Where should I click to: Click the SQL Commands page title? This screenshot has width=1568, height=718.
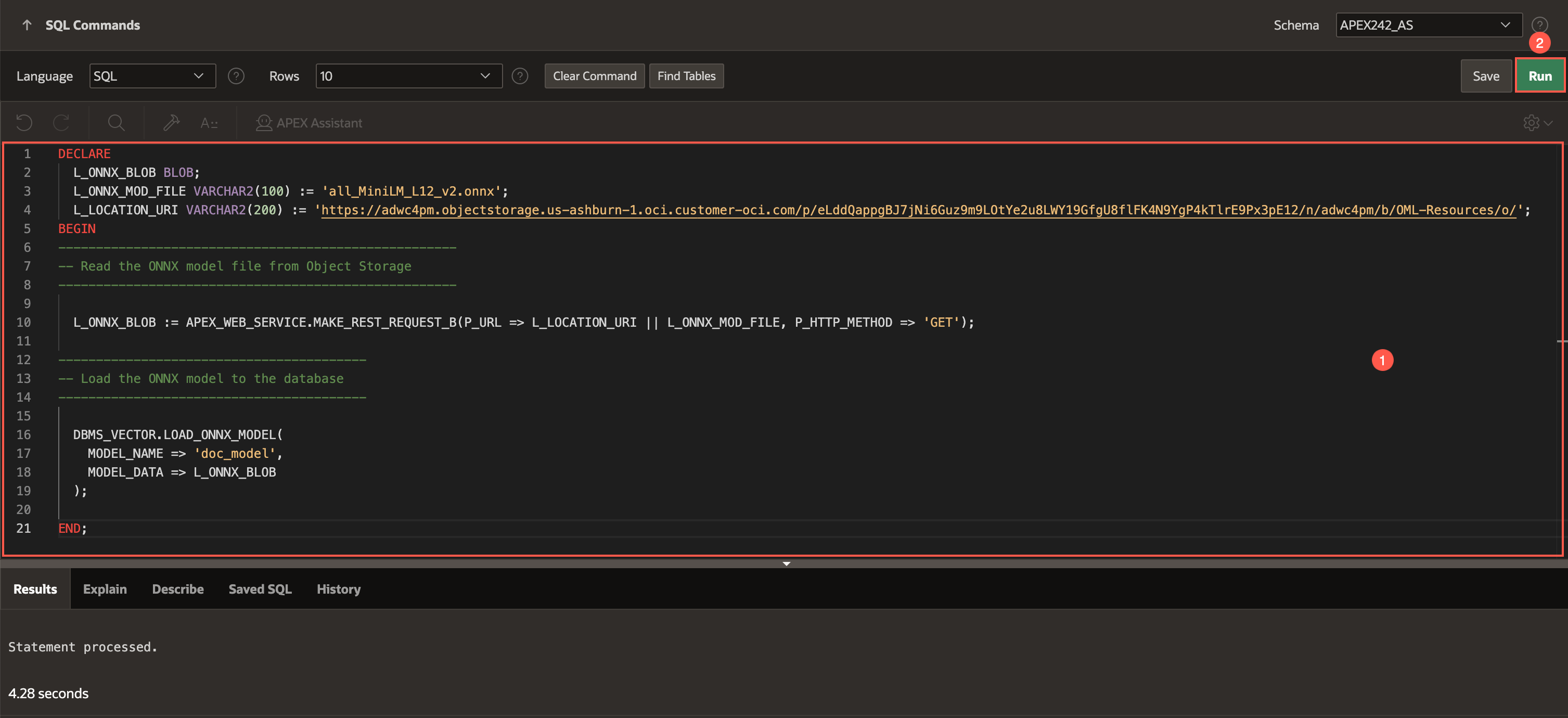(93, 25)
